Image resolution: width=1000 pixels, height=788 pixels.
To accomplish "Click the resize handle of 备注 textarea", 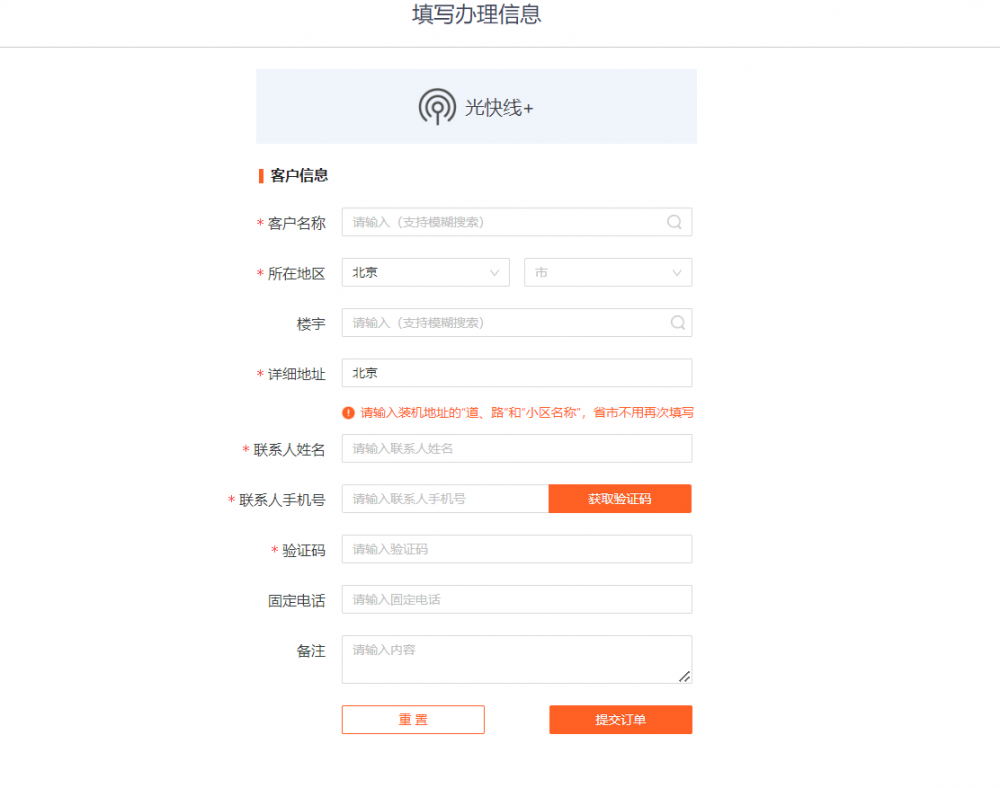I will point(684,676).
